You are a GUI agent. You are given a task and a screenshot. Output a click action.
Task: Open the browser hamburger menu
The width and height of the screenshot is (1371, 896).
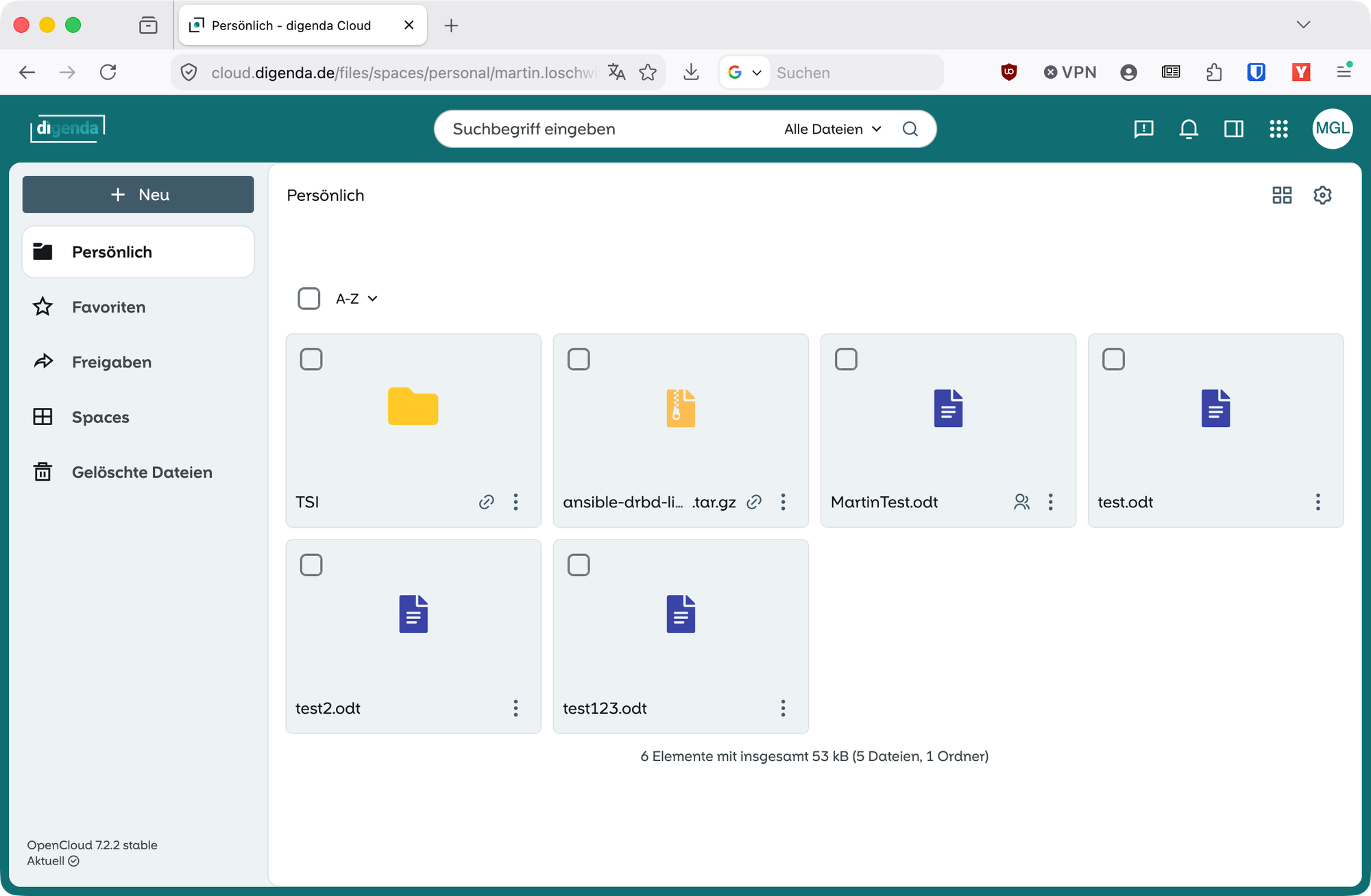(x=1344, y=71)
